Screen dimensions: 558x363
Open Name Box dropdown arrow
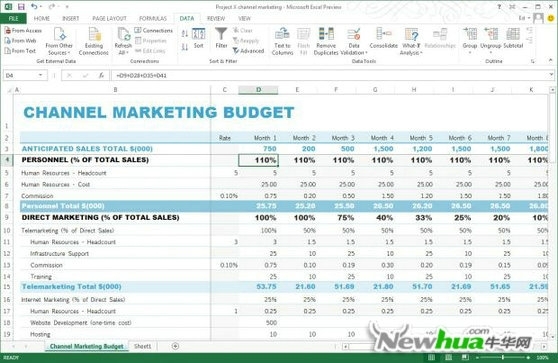(x=41, y=75)
